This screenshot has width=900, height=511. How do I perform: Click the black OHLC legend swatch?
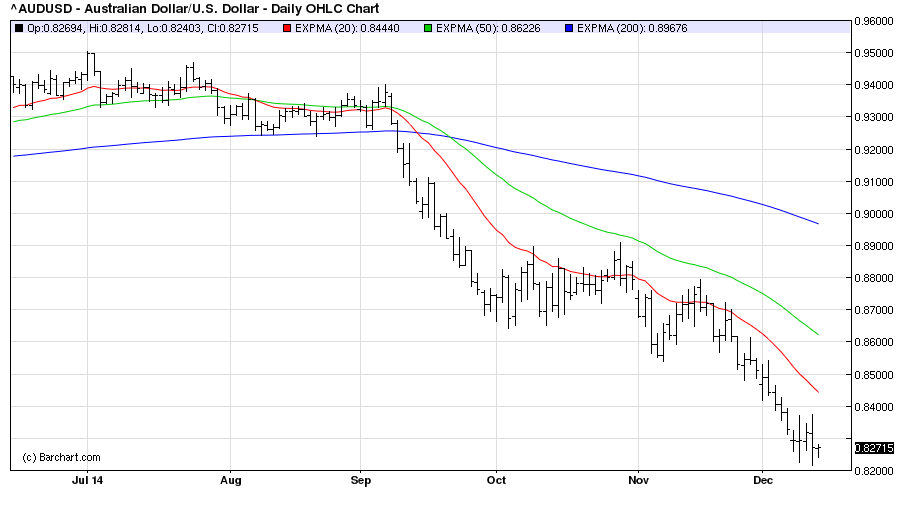coord(19,27)
